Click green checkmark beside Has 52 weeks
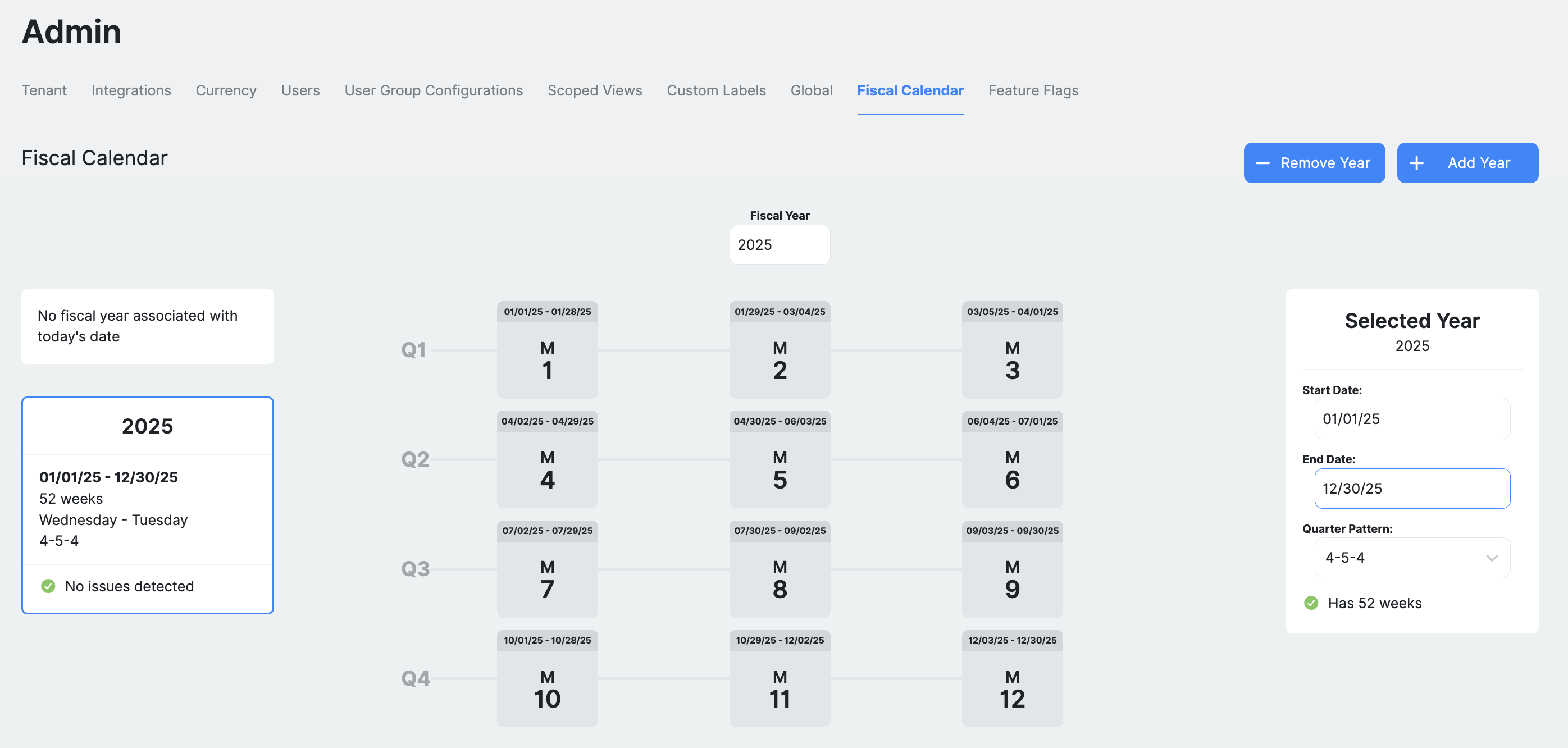 tap(1311, 603)
